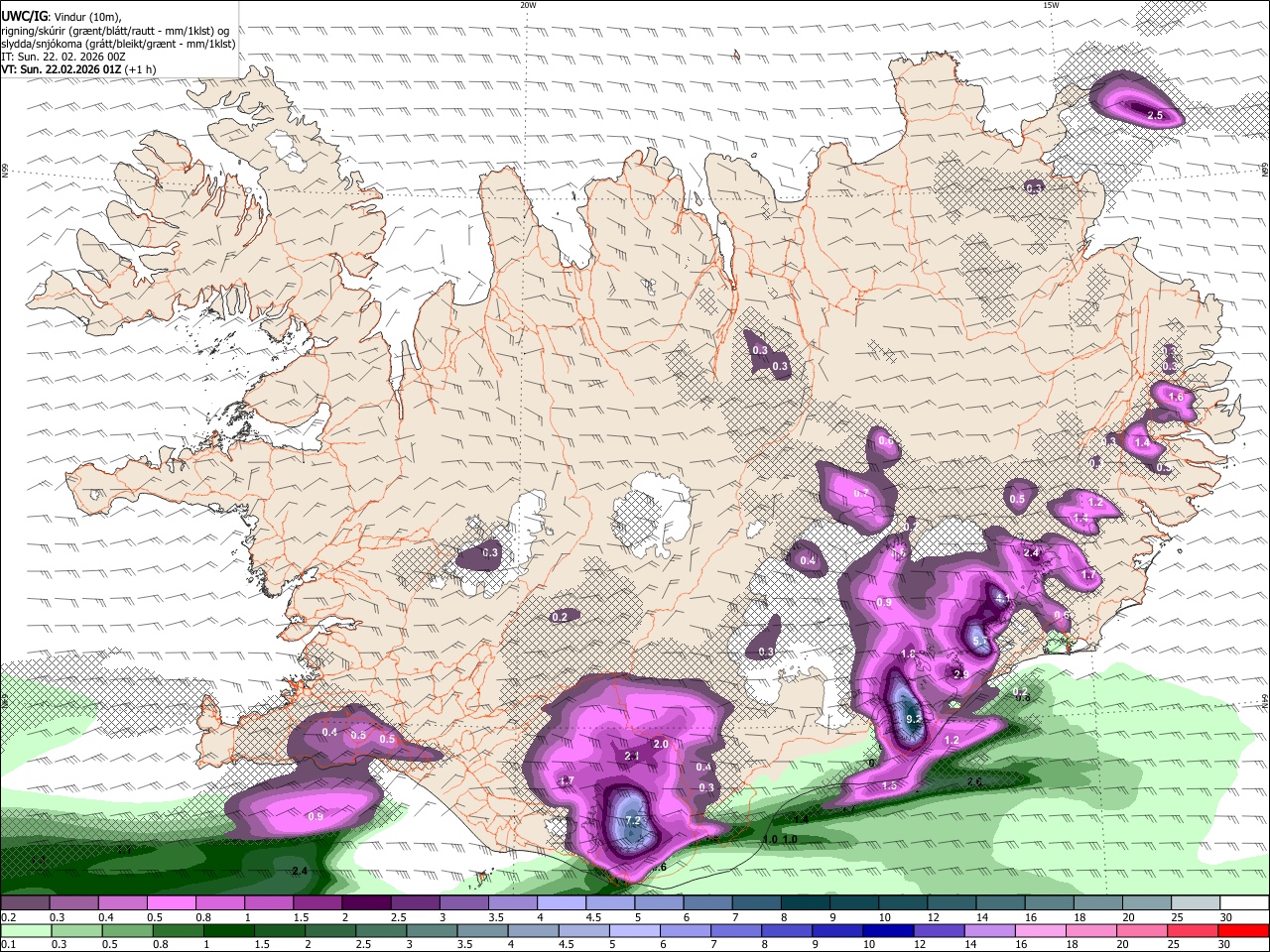Click red 30 swatch in green rain scale
Screen dimensions: 1270x952
pos(1242,931)
